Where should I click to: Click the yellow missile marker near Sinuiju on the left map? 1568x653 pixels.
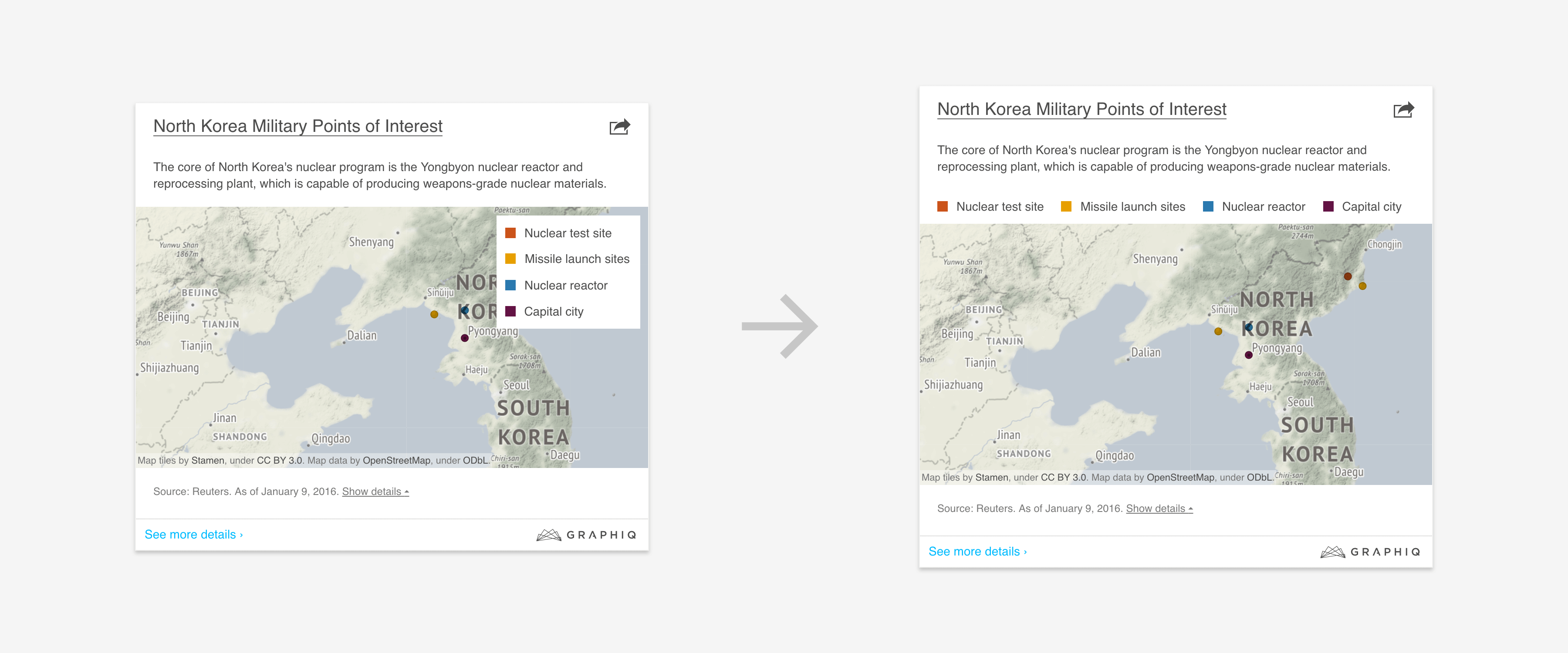tap(434, 315)
